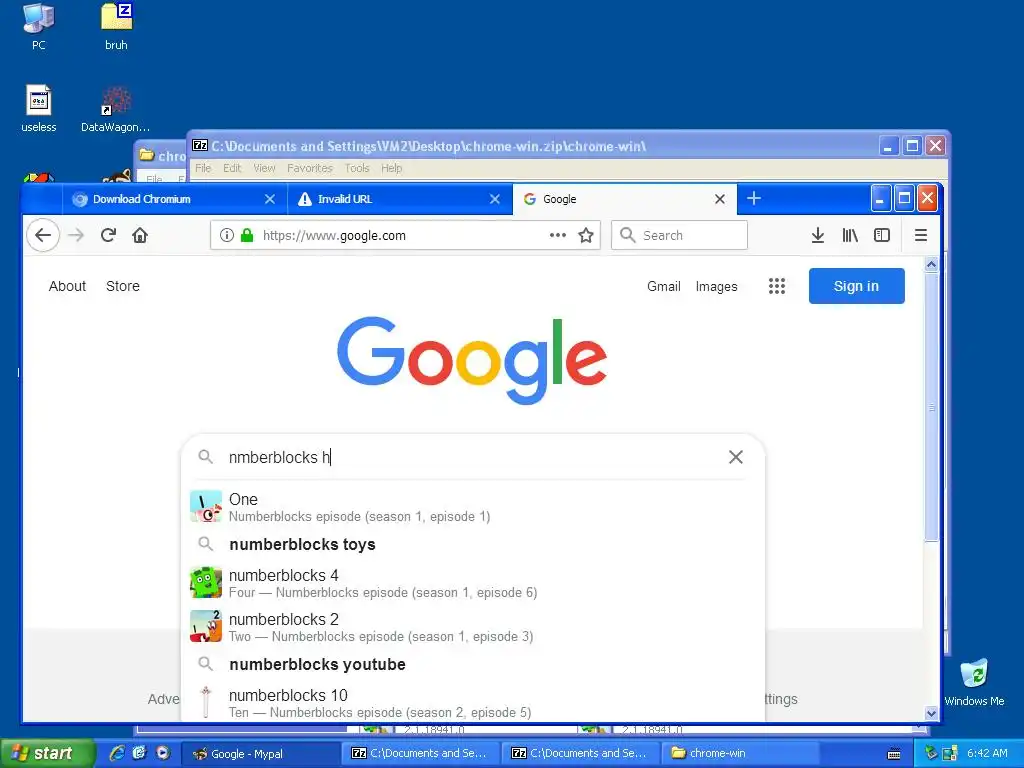Clear the Google search box text

click(x=735, y=457)
